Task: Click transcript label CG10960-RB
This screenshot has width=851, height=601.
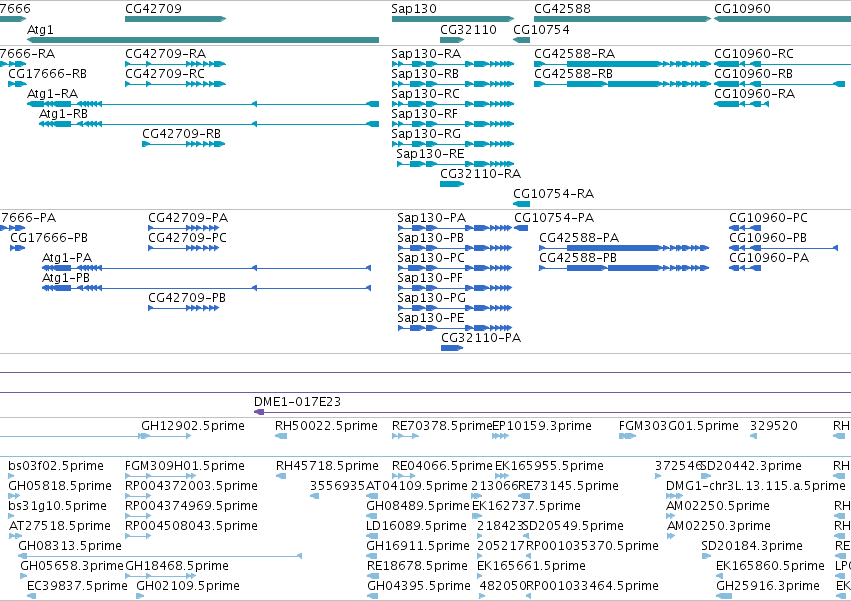Action: 753,73
